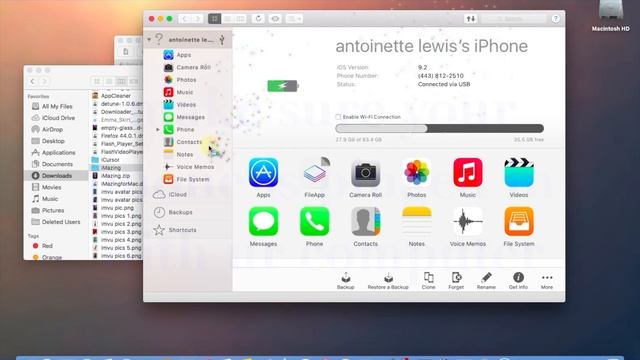Expand the Phone item in sidebar
The image size is (640, 360).
(158, 129)
